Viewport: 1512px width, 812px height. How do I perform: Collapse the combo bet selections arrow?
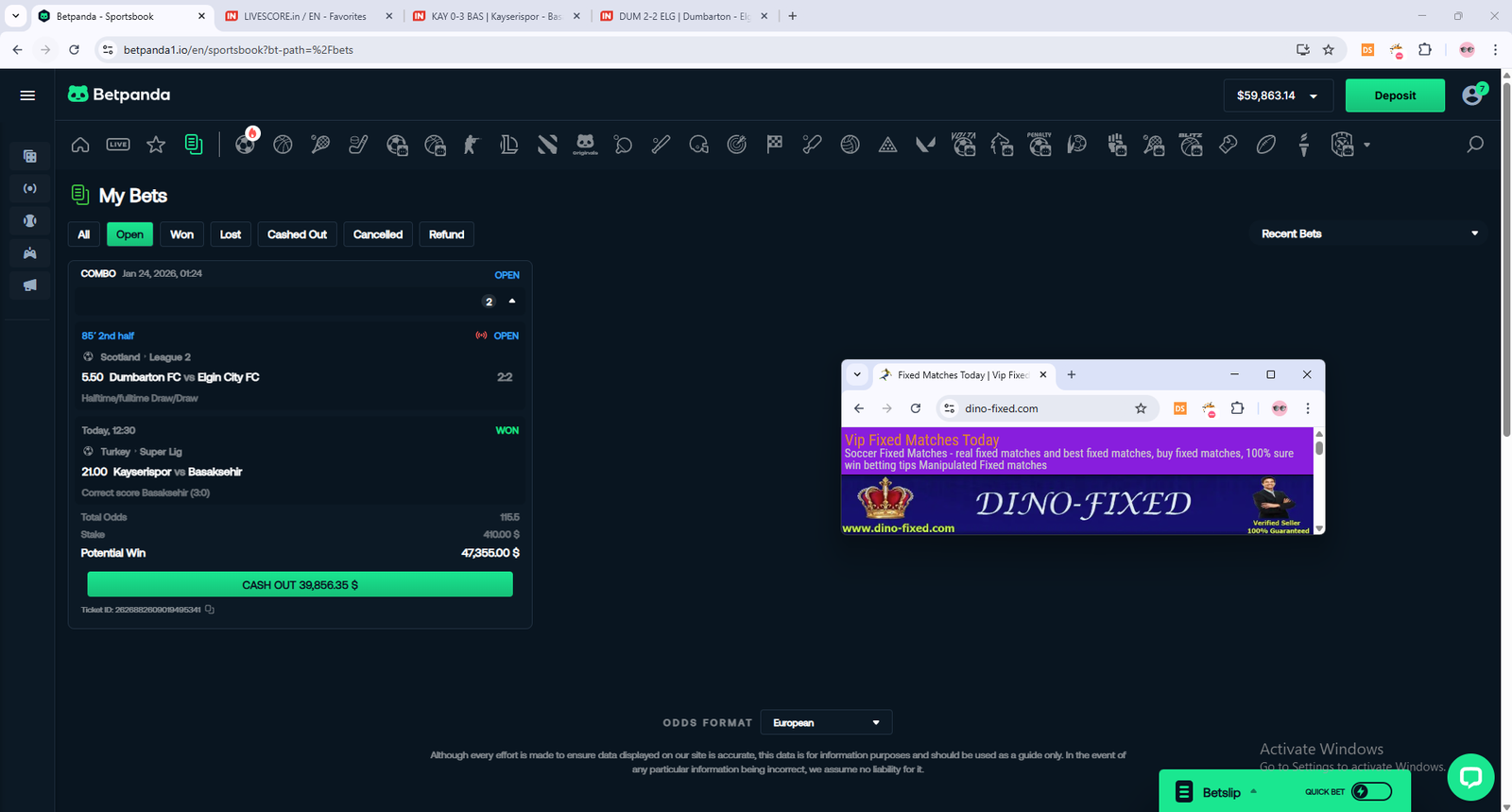512,302
